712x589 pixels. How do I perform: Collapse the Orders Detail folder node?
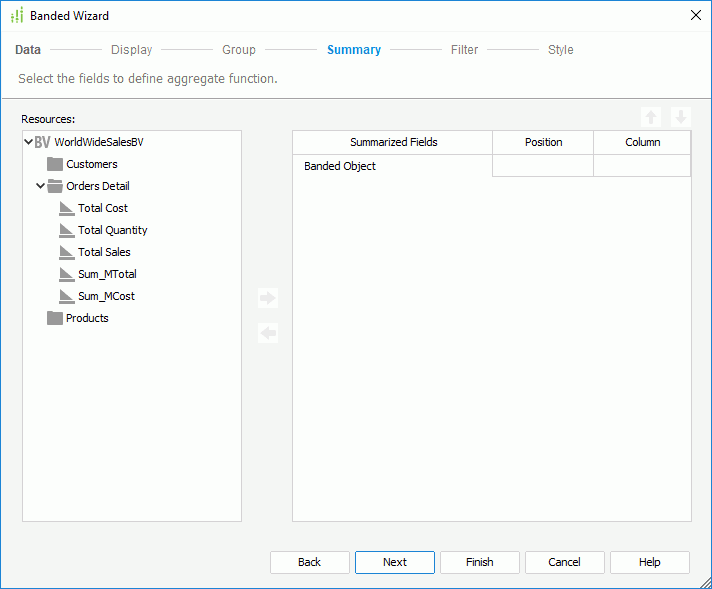tap(40, 186)
